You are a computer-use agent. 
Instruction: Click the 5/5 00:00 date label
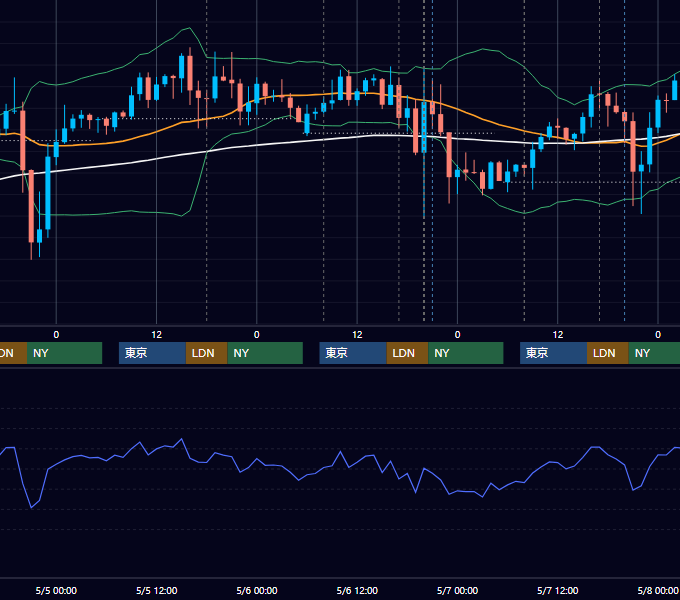[56, 590]
